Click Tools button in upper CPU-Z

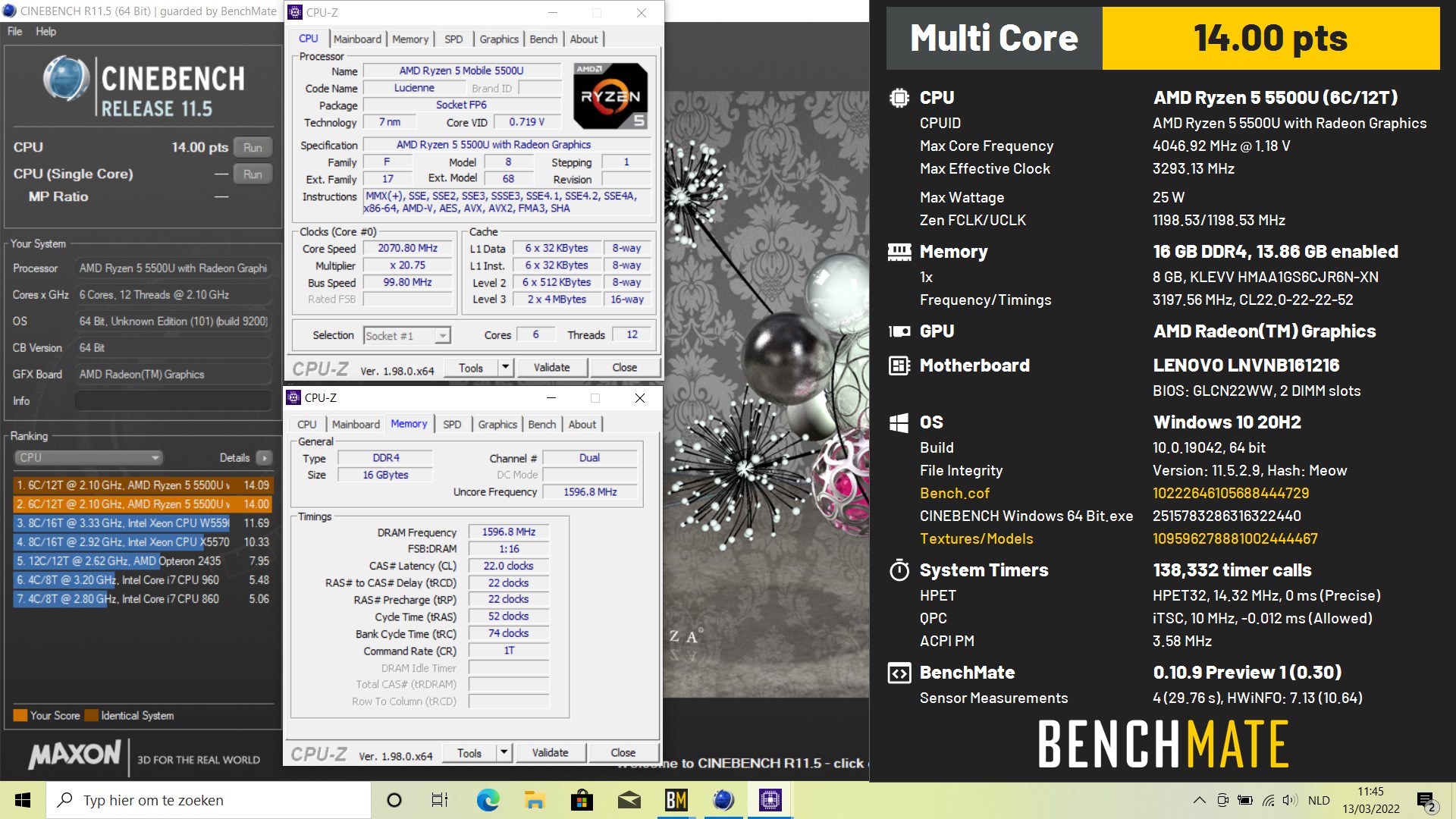click(x=471, y=368)
